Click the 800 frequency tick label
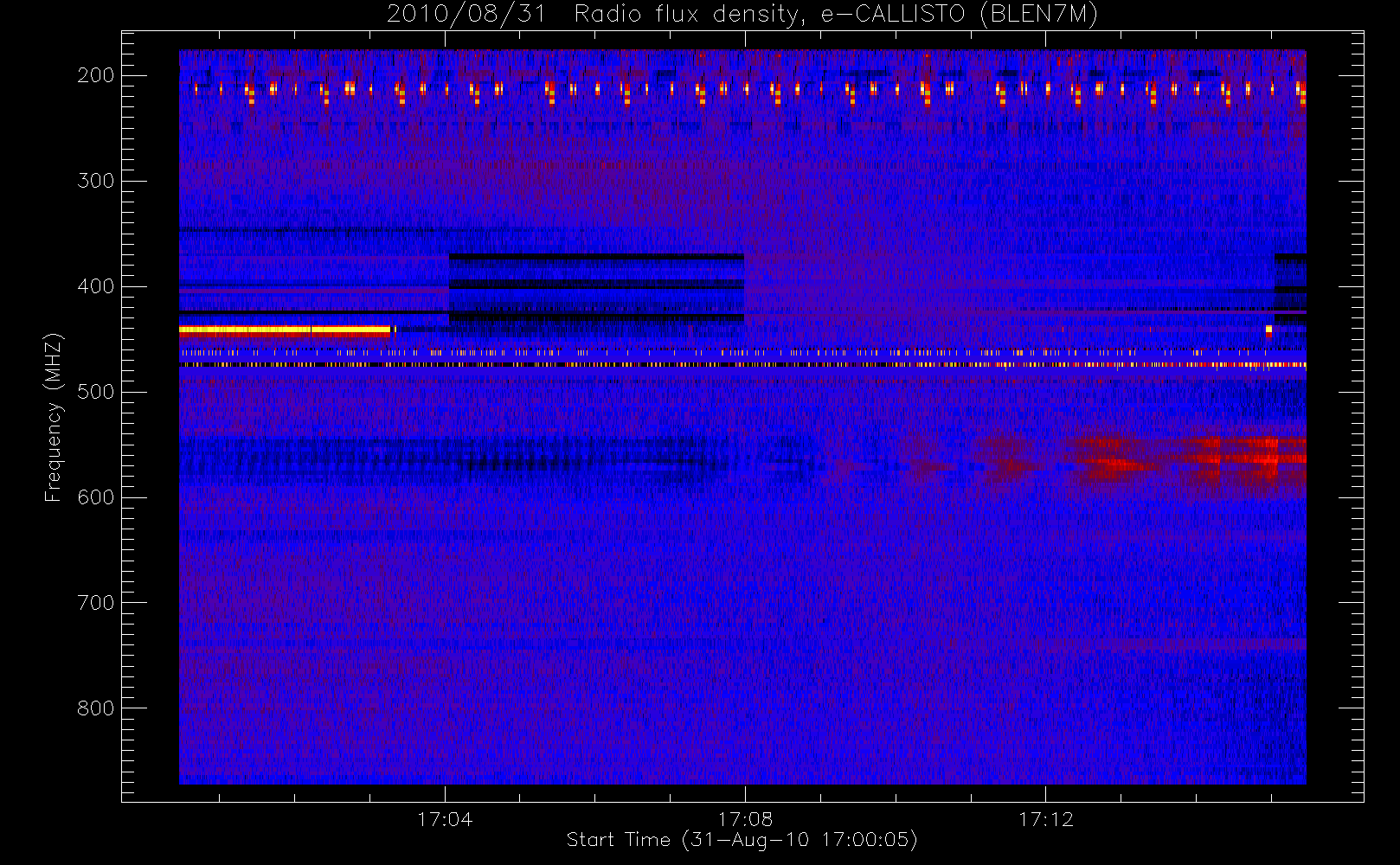 point(95,708)
